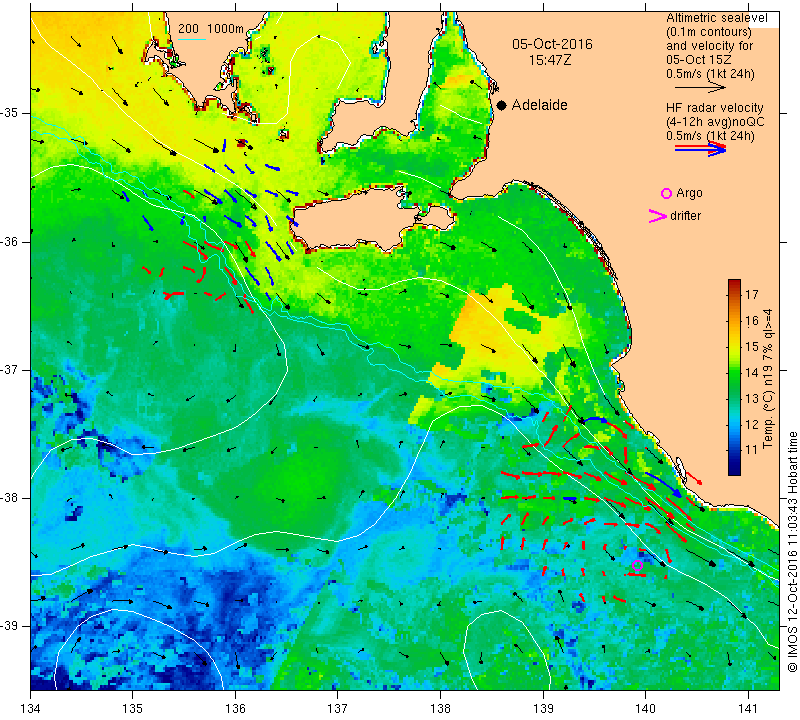
Task: Click the longitude axis label 141
Action: 748,709
